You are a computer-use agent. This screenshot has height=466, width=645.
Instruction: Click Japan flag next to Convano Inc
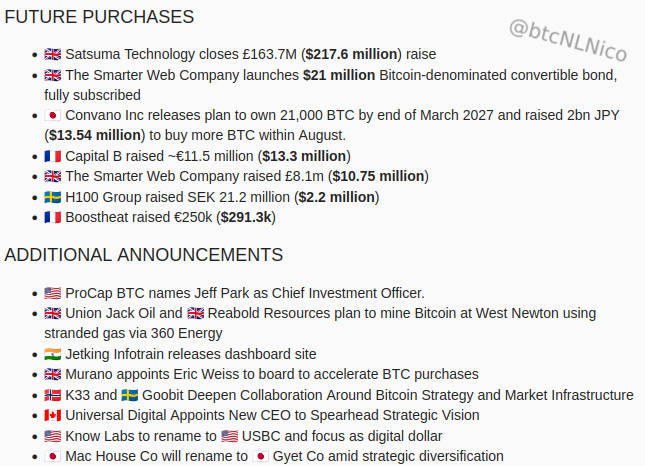point(53,116)
